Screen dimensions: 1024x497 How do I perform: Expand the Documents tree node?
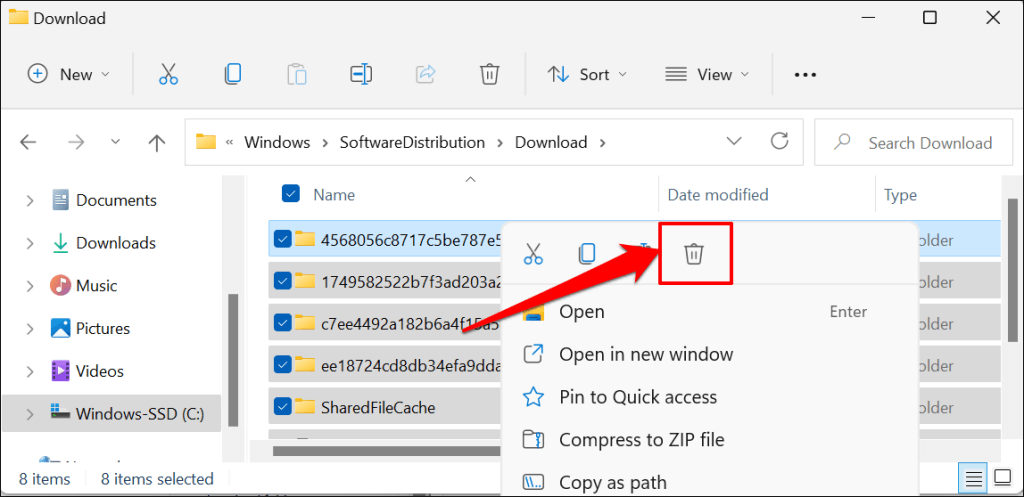point(29,200)
